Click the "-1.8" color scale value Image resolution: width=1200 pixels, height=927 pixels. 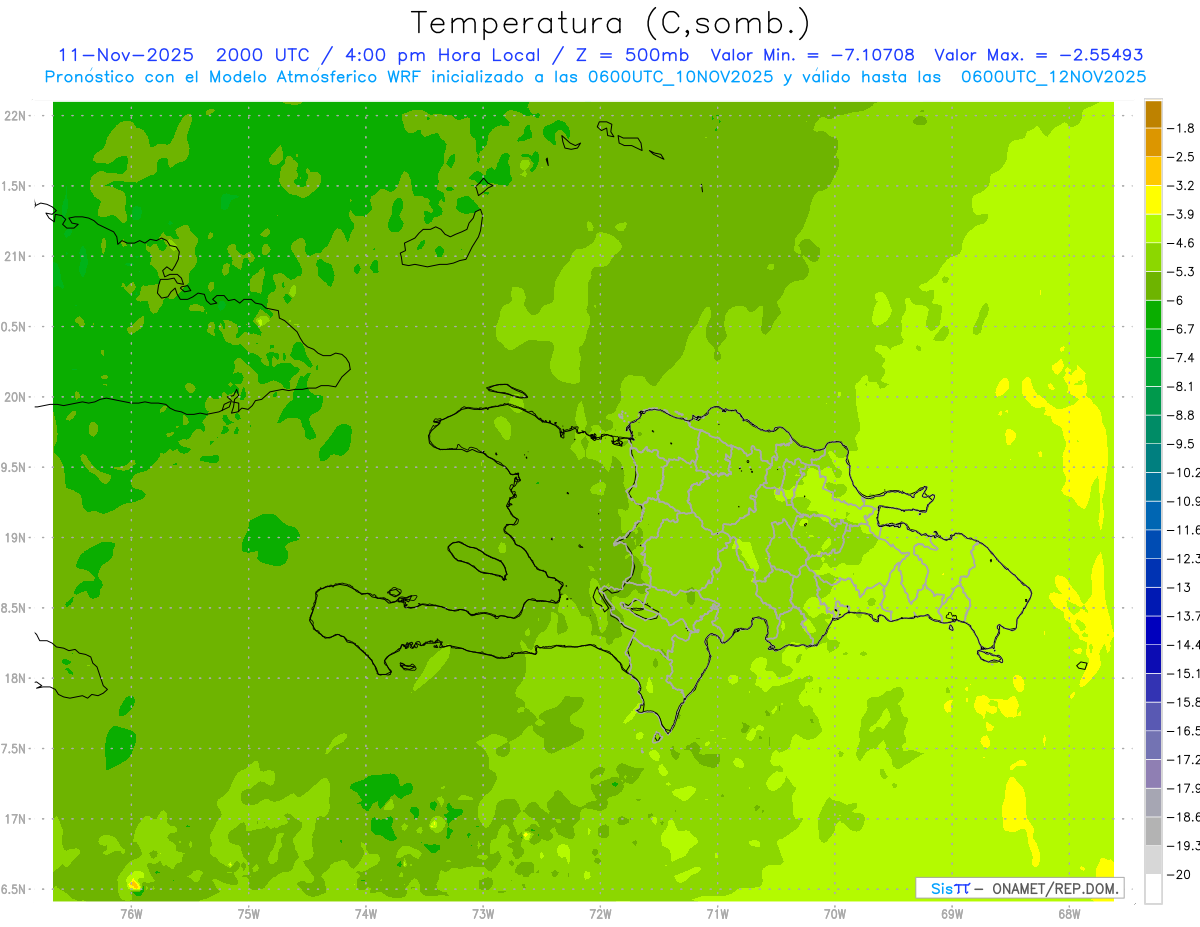coord(1181,128)
